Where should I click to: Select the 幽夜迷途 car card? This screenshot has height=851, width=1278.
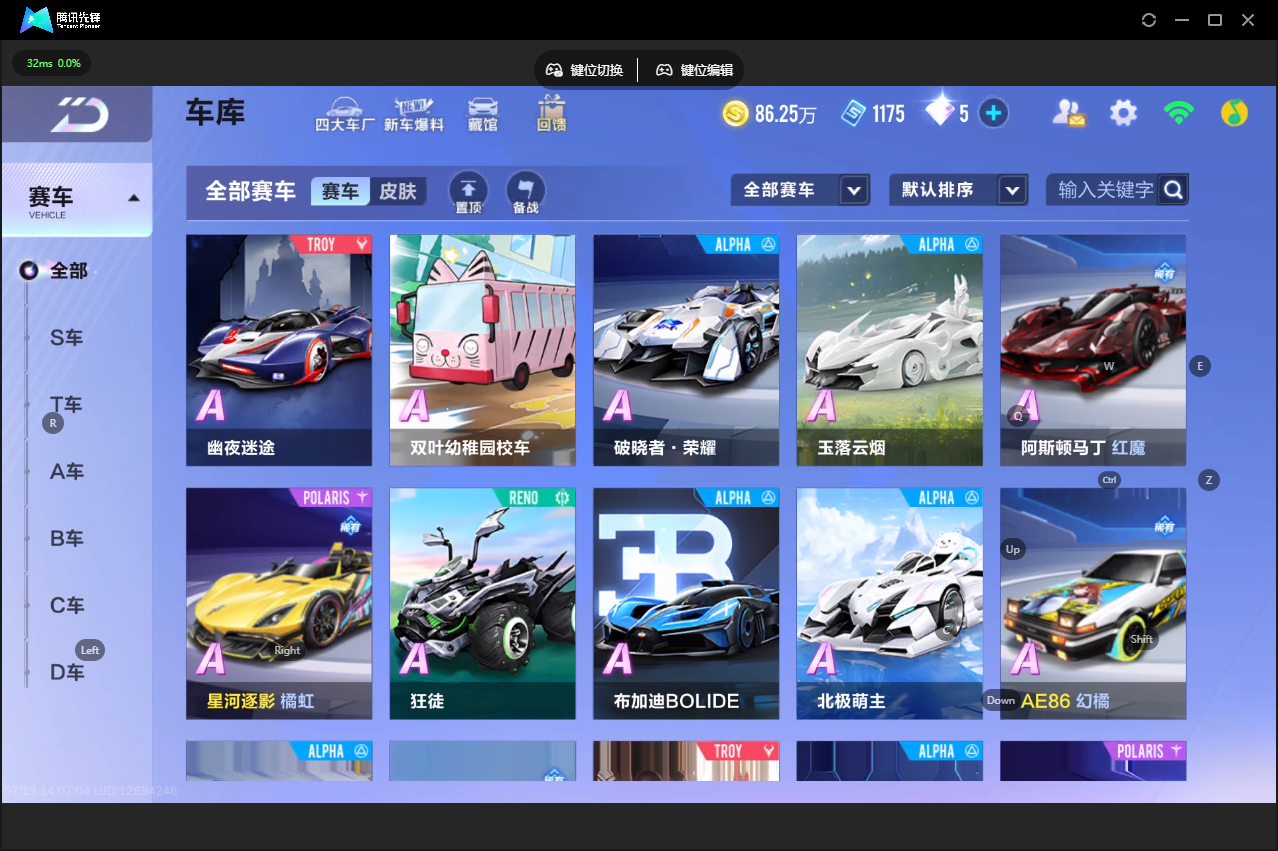279,350
